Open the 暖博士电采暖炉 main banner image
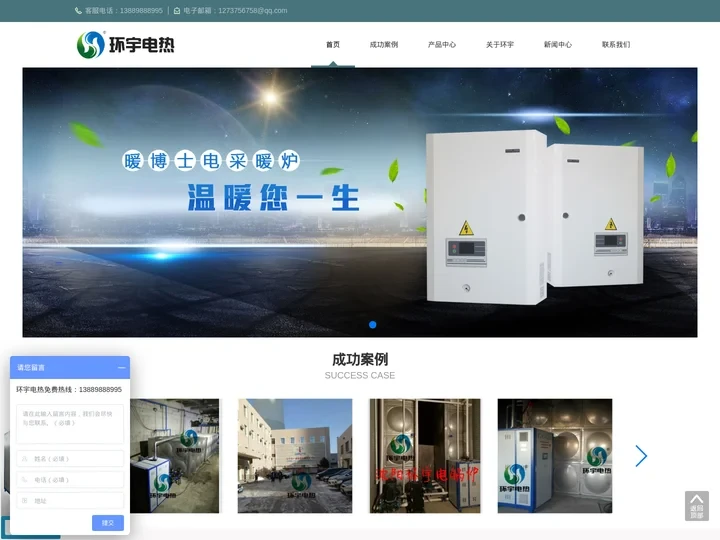The image size is (720, 540). (x=360, y=202)
